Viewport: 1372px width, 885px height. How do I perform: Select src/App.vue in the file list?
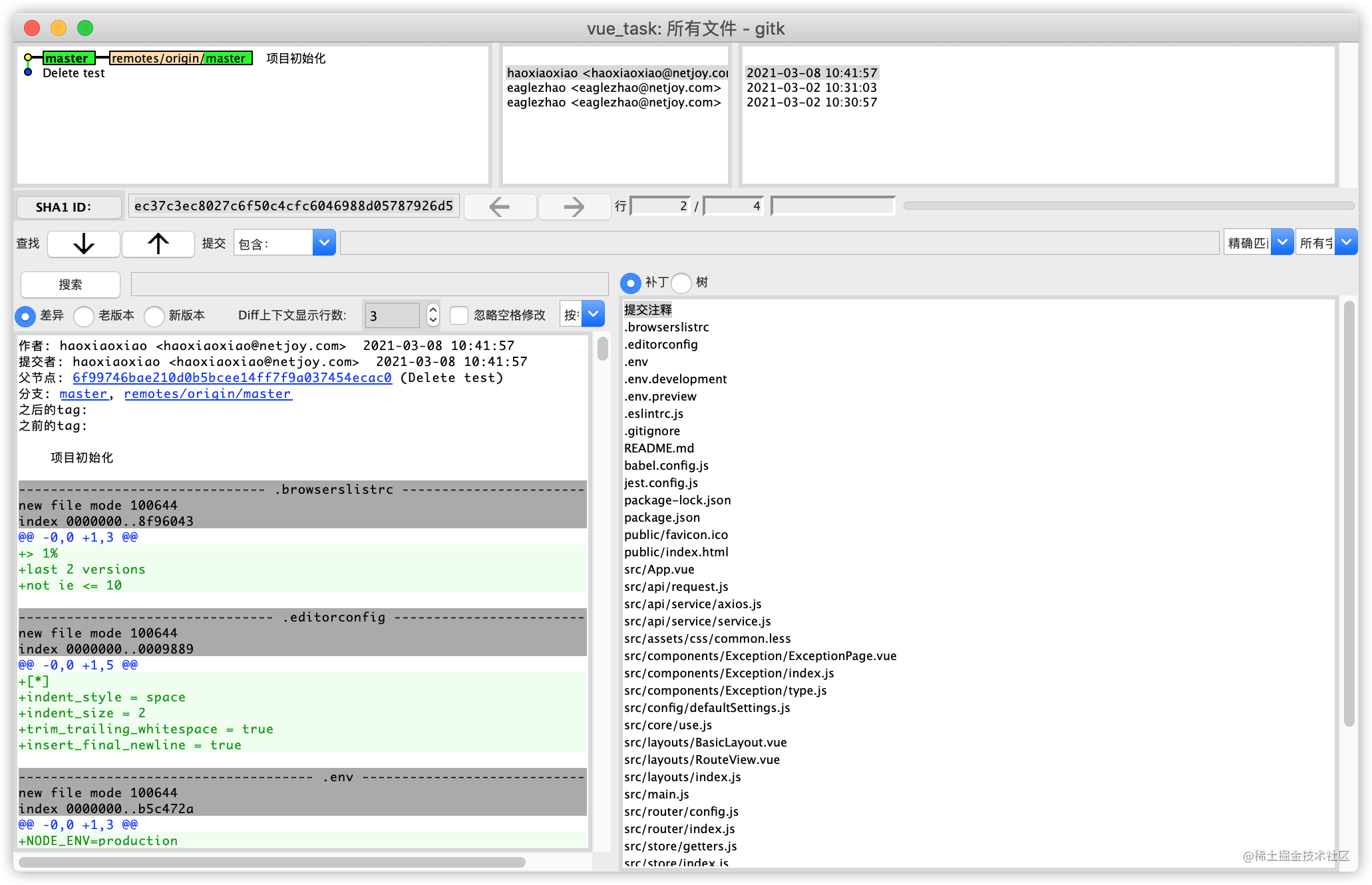659,570
